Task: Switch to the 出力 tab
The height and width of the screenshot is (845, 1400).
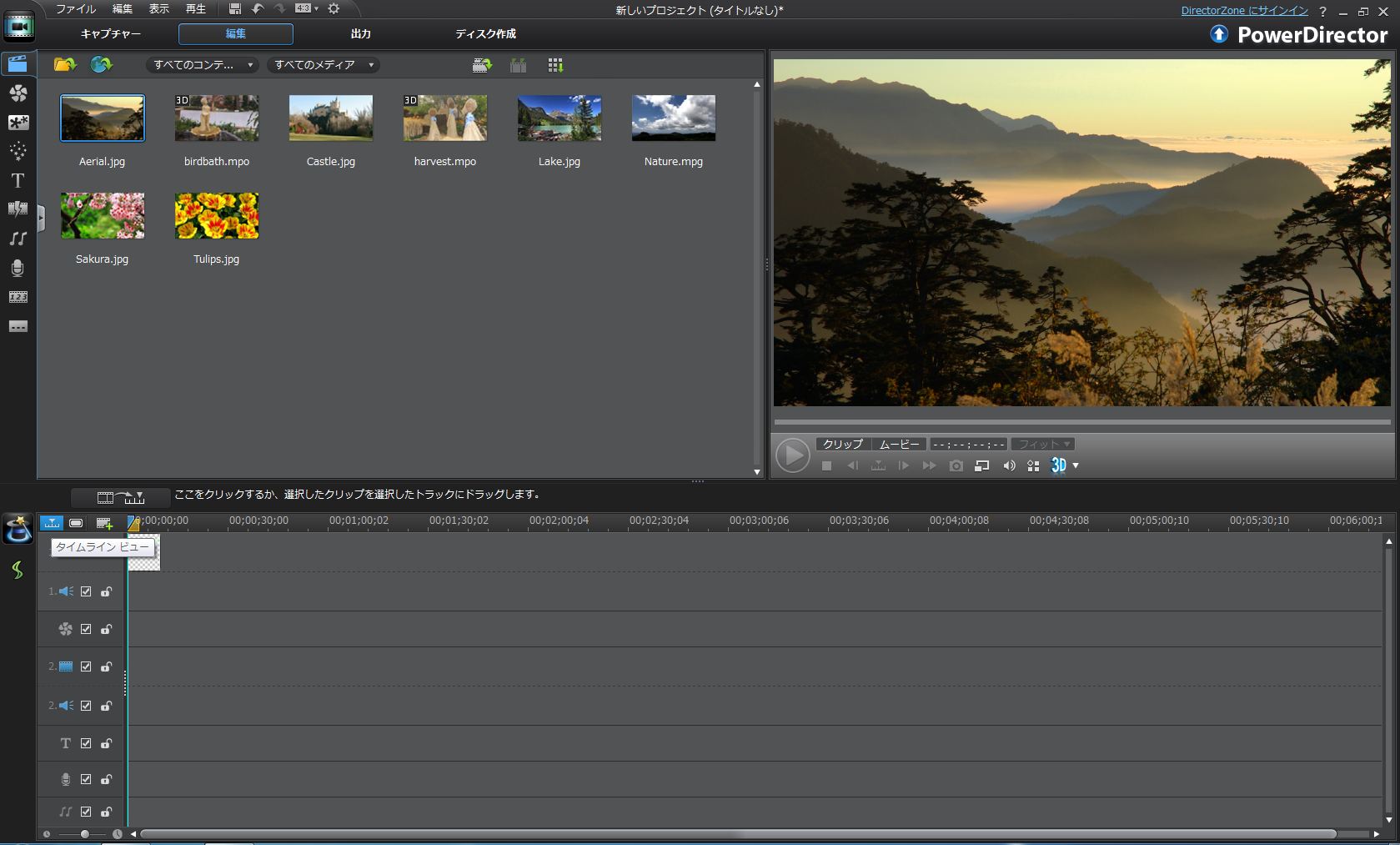Action: 360,34
